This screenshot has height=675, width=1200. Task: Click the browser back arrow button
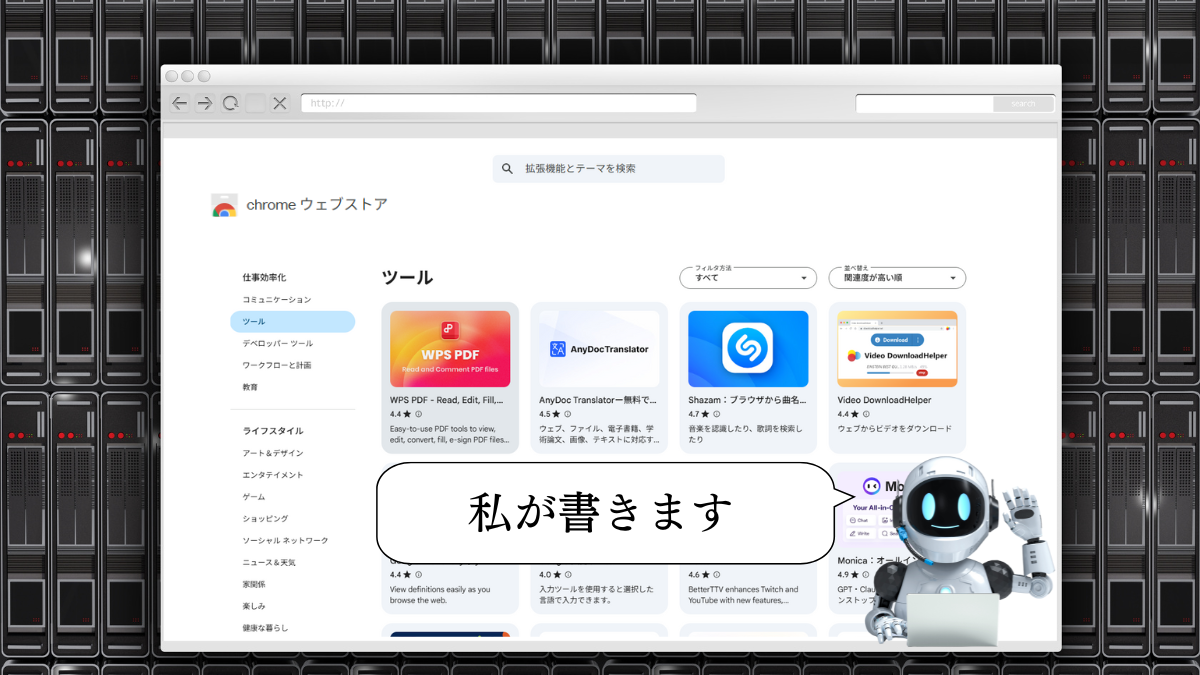[180, 103]
